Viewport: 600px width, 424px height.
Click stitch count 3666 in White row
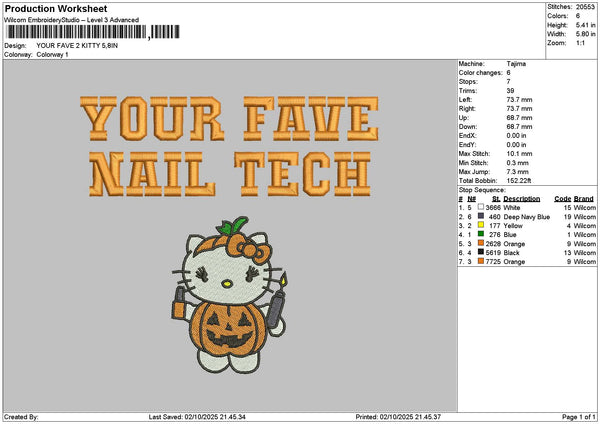click(493, 207)
